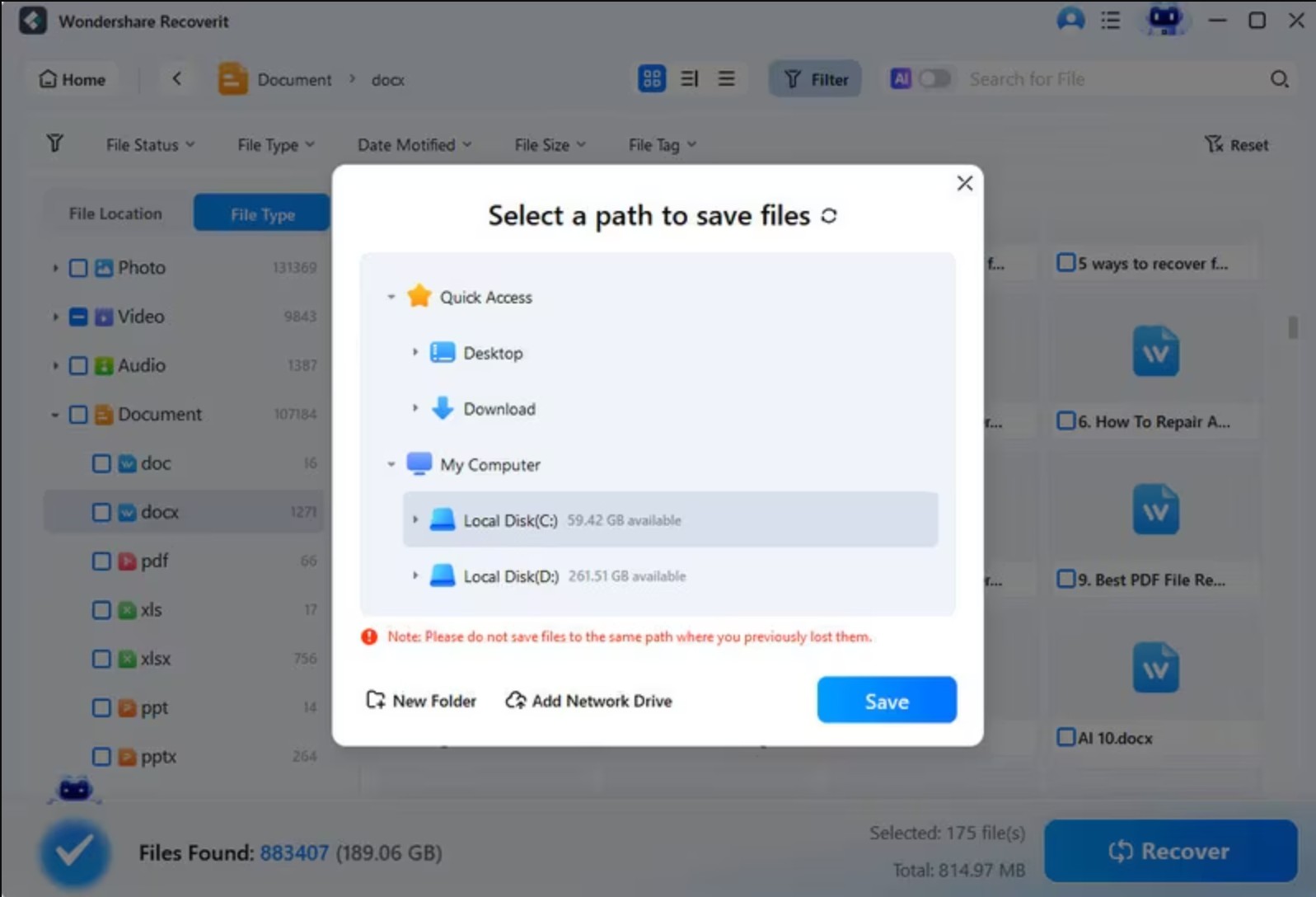Click the Quick Access star icon

point(419,296)
